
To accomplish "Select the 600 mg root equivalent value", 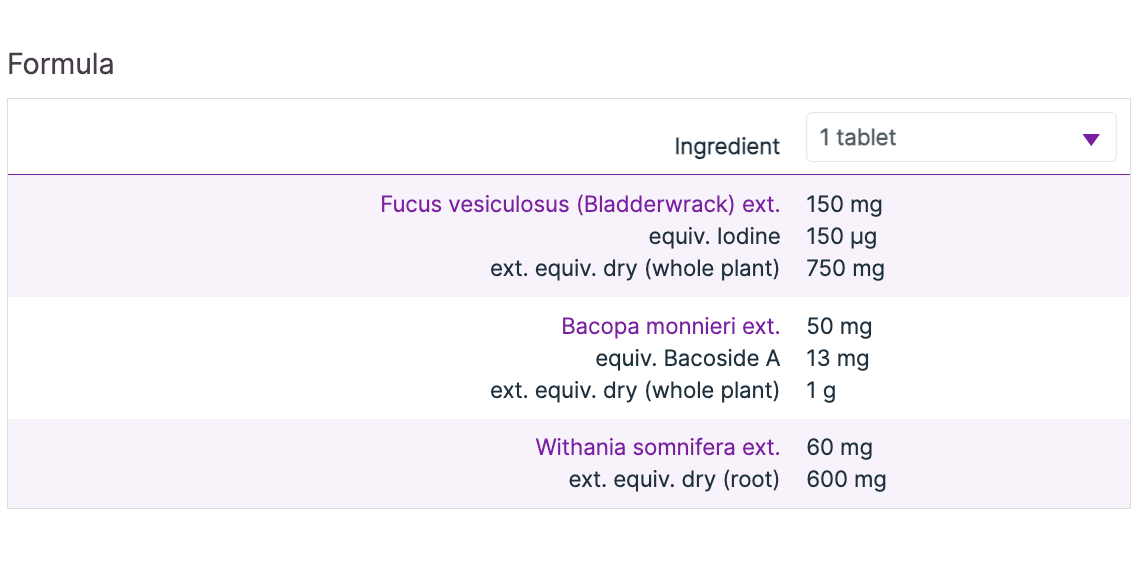I will [x=846, y=480].
